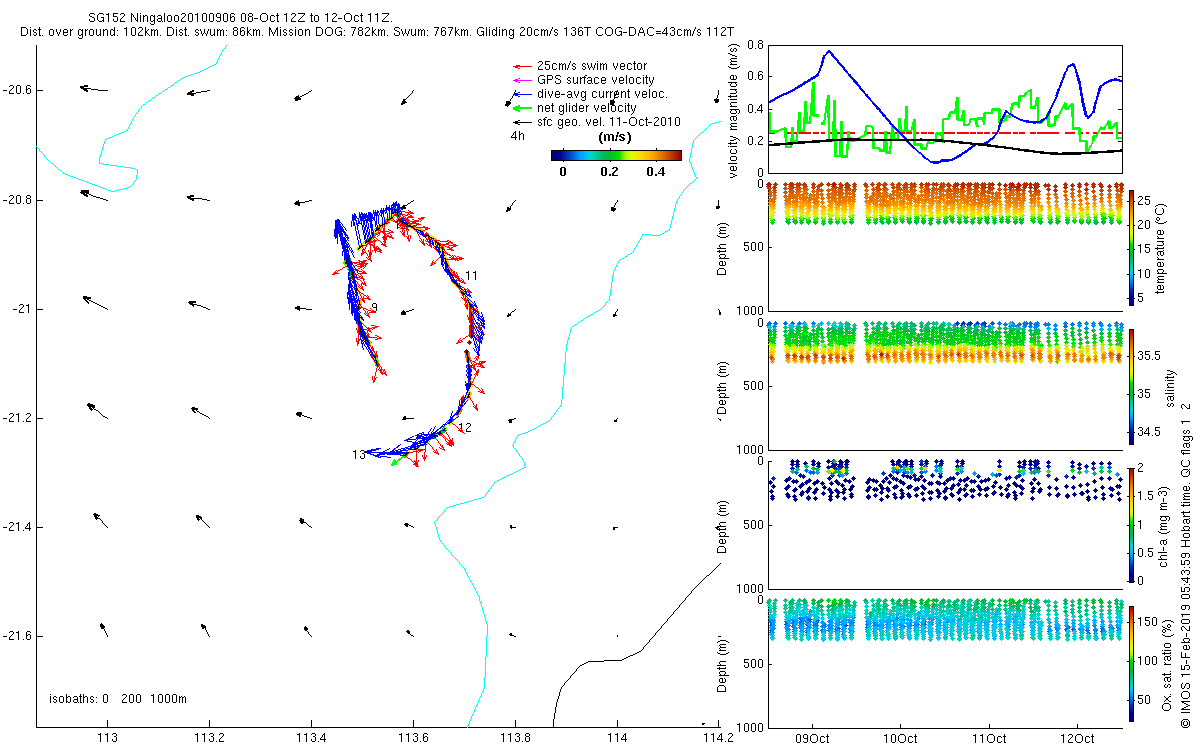Click track day label '9' on map

(374, 308)
